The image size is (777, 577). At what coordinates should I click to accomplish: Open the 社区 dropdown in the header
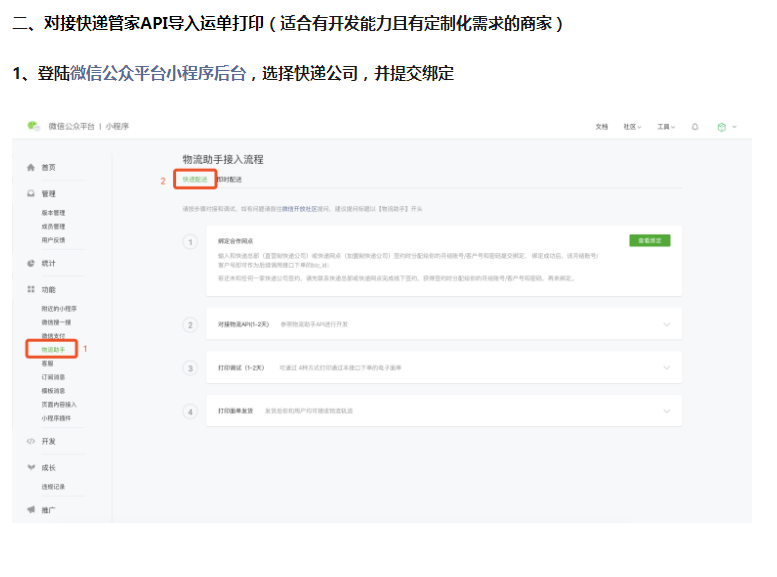click(x=632, y=127)
